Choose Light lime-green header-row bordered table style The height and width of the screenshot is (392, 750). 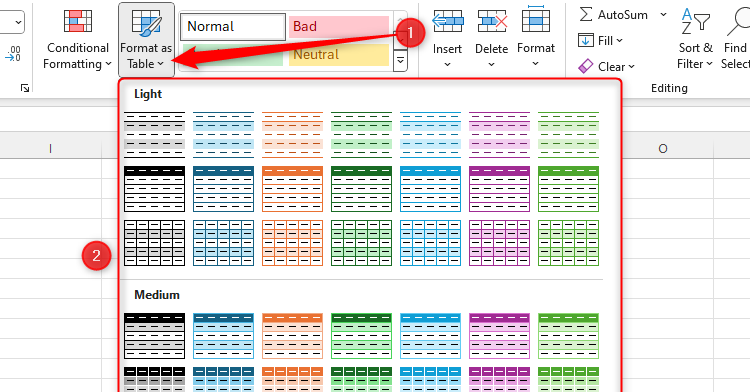[x=568, y=189]
